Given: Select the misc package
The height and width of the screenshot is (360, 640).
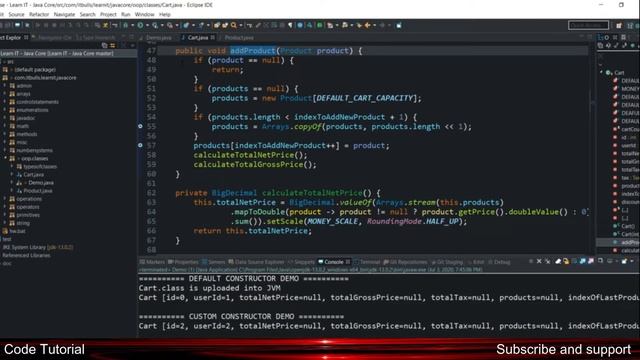Looking at the screenshot, I should click(x=22, y=142).
